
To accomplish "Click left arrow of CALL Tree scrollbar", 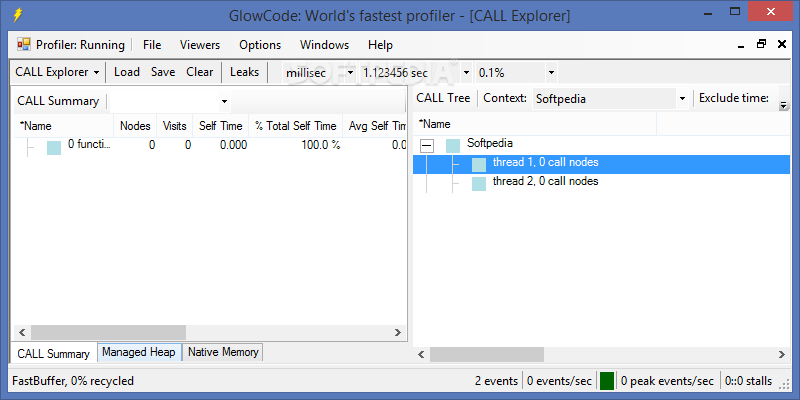I will click(421, 354).
